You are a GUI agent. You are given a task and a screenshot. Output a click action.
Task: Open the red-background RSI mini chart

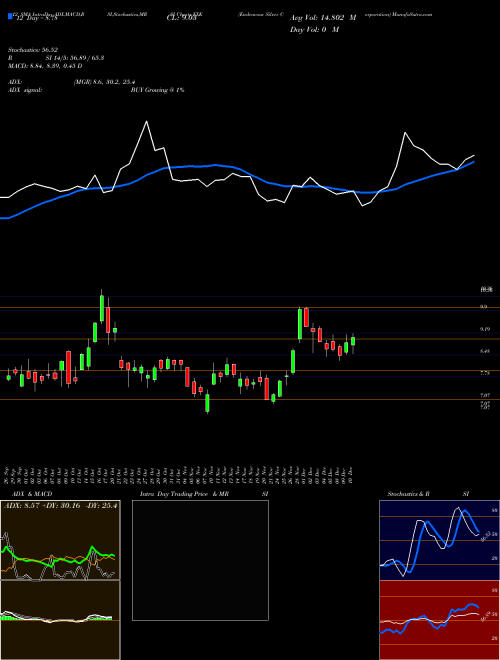(439, 620)
